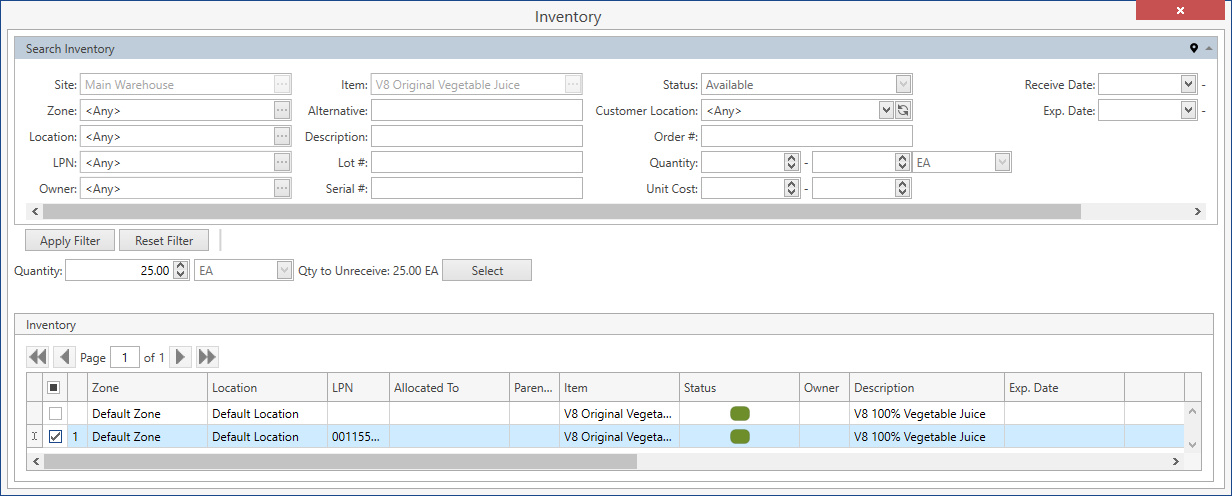
Task: Click the green status swatch in first row
Action: 740,414
